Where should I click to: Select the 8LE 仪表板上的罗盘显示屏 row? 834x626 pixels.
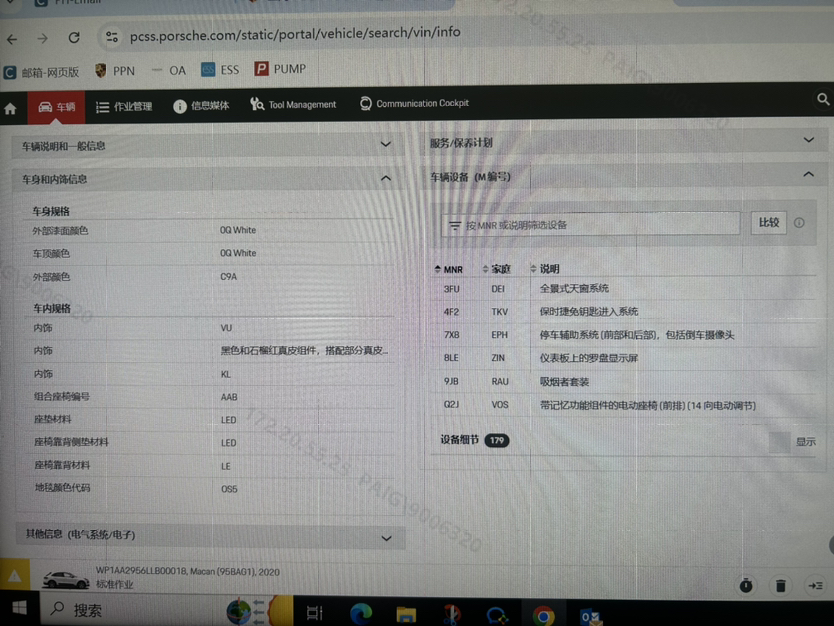(x=623, y=358)
